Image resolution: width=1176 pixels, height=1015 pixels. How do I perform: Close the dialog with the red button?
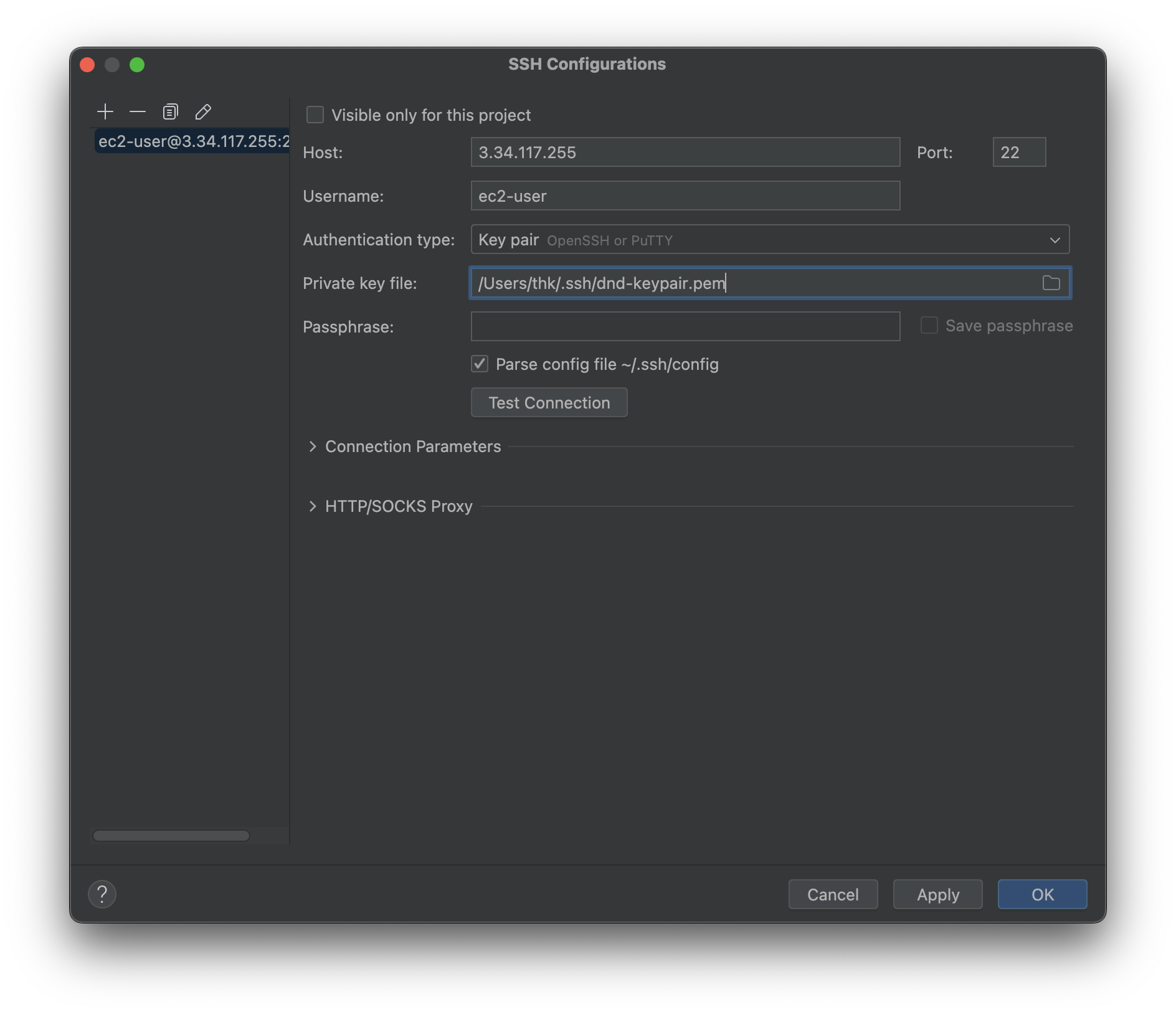coord(88,65)
